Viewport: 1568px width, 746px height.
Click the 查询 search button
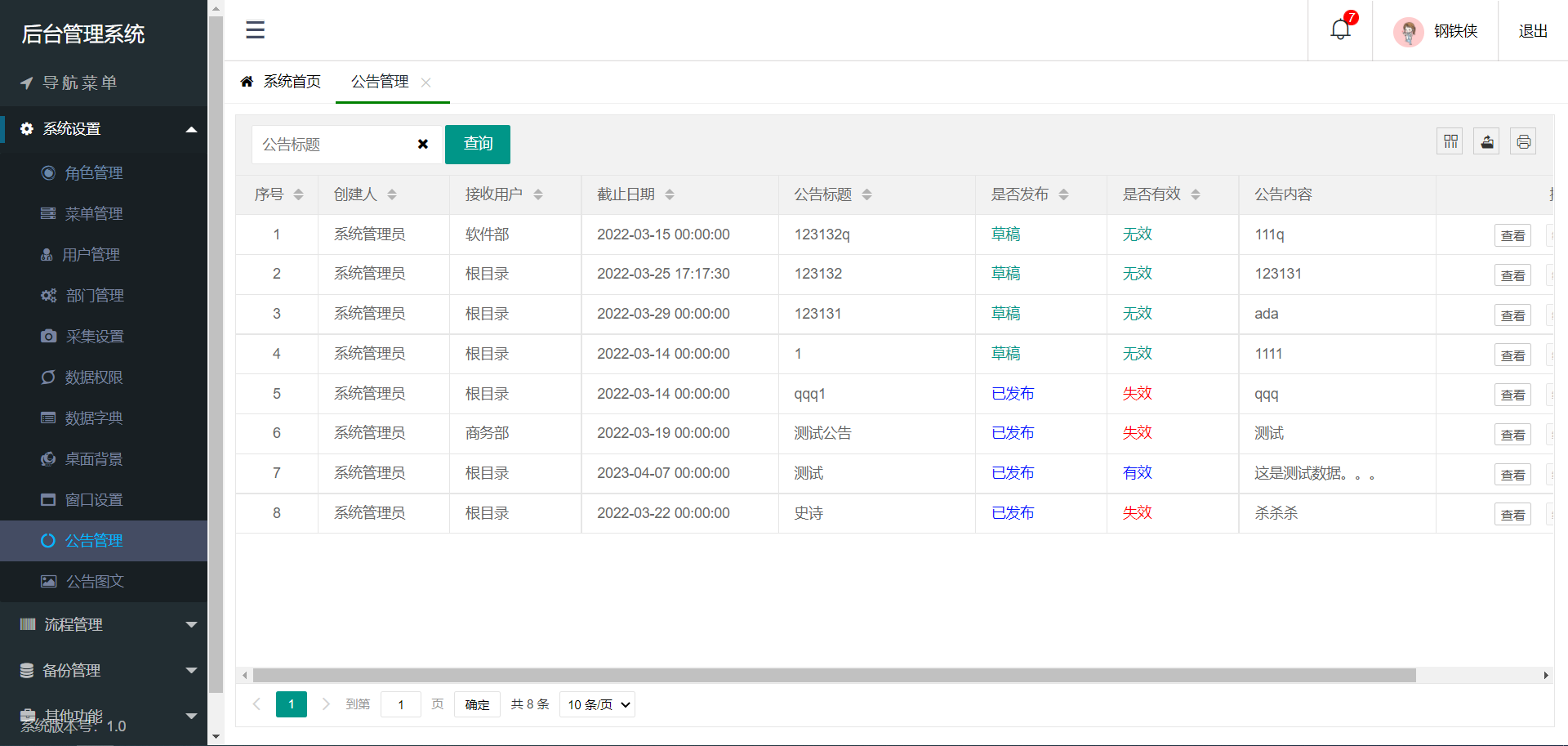click(477, 144)
